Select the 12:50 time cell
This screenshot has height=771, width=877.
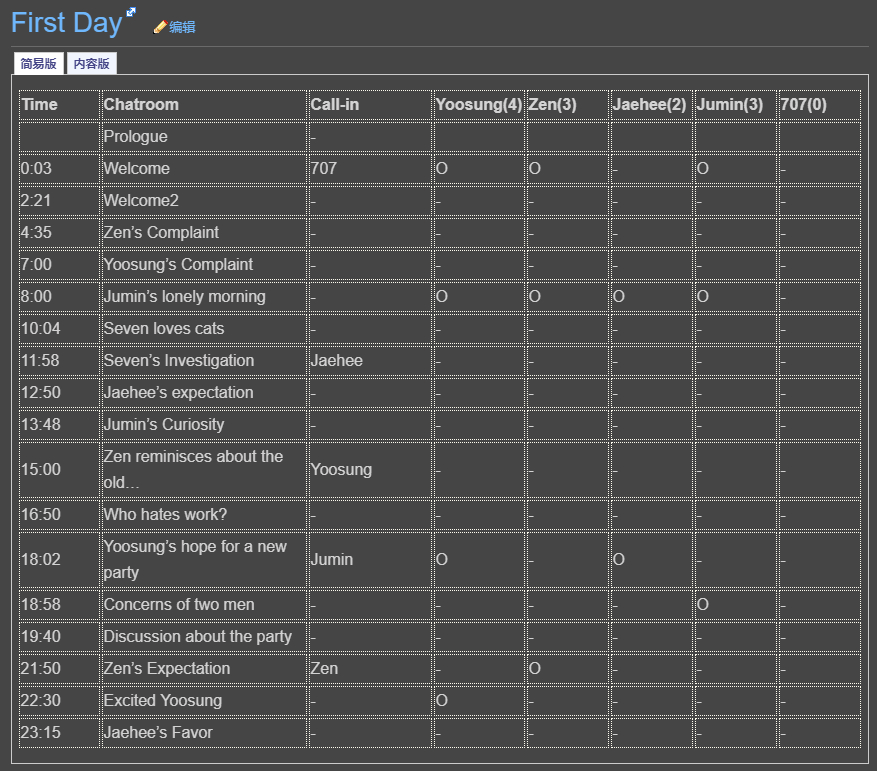point(59,392)
